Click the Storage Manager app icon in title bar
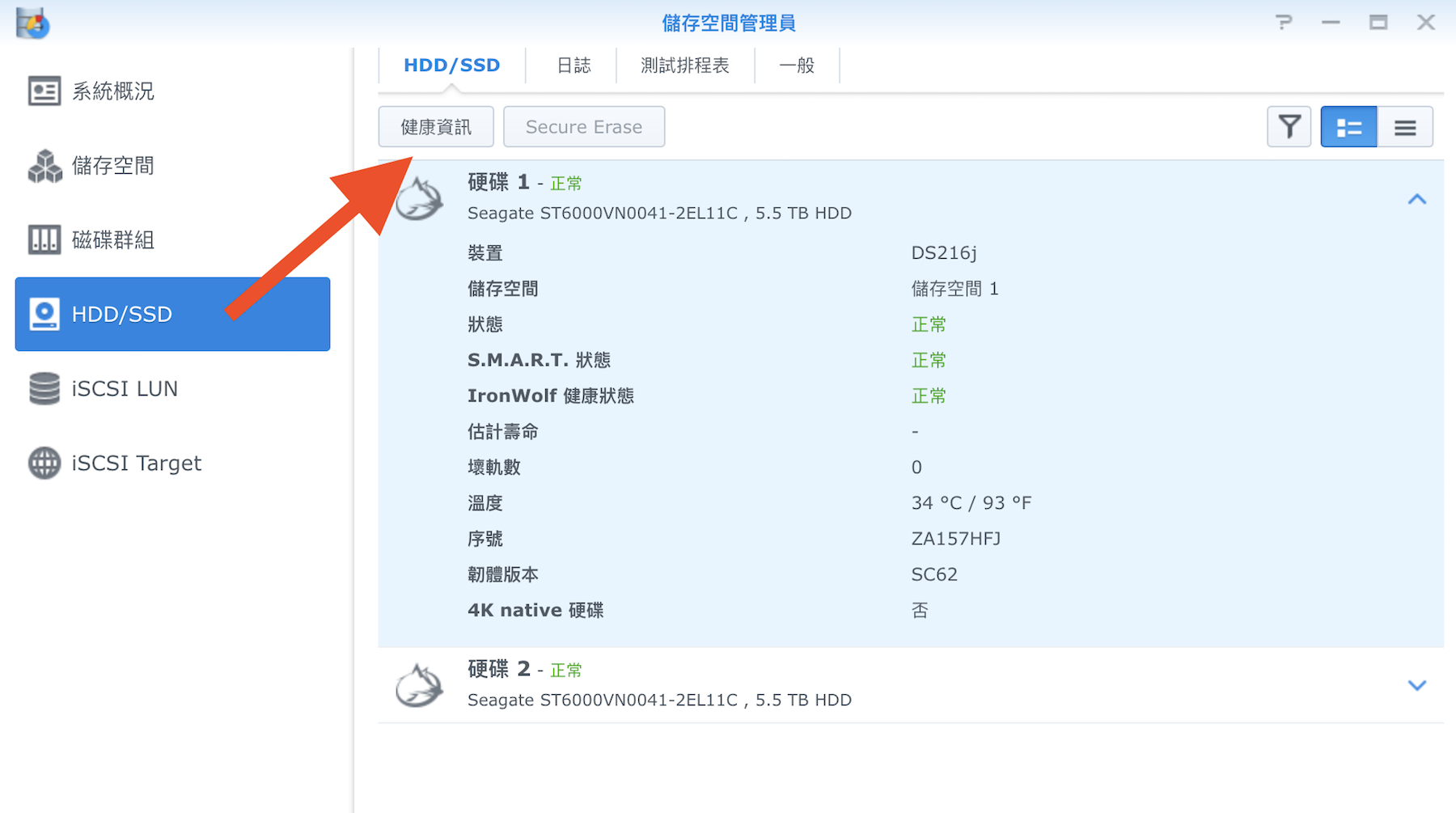 32,23
